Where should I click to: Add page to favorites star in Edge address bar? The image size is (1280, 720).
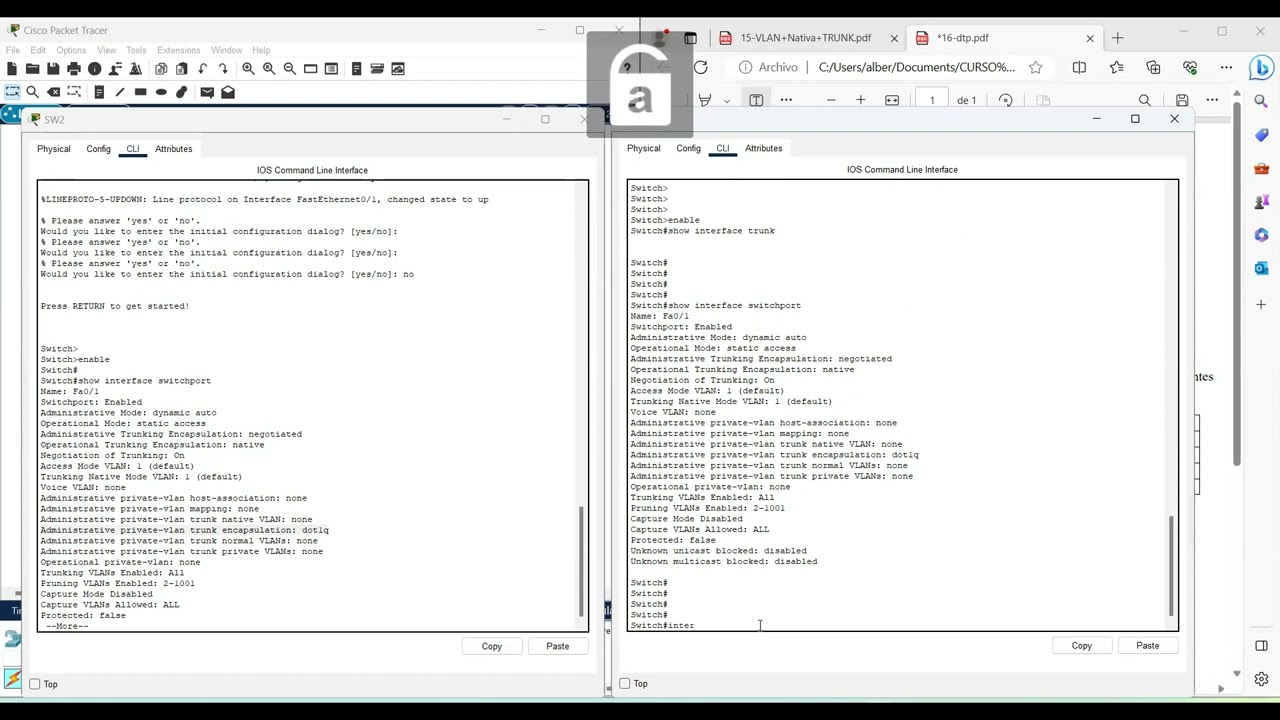[1036, 67]
